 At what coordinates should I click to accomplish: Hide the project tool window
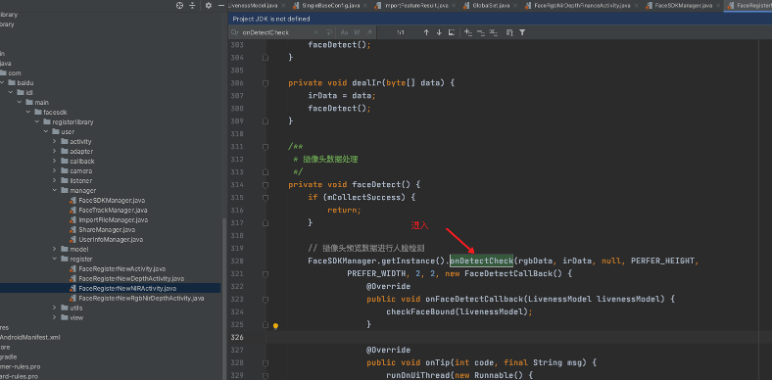click(220, 5)
